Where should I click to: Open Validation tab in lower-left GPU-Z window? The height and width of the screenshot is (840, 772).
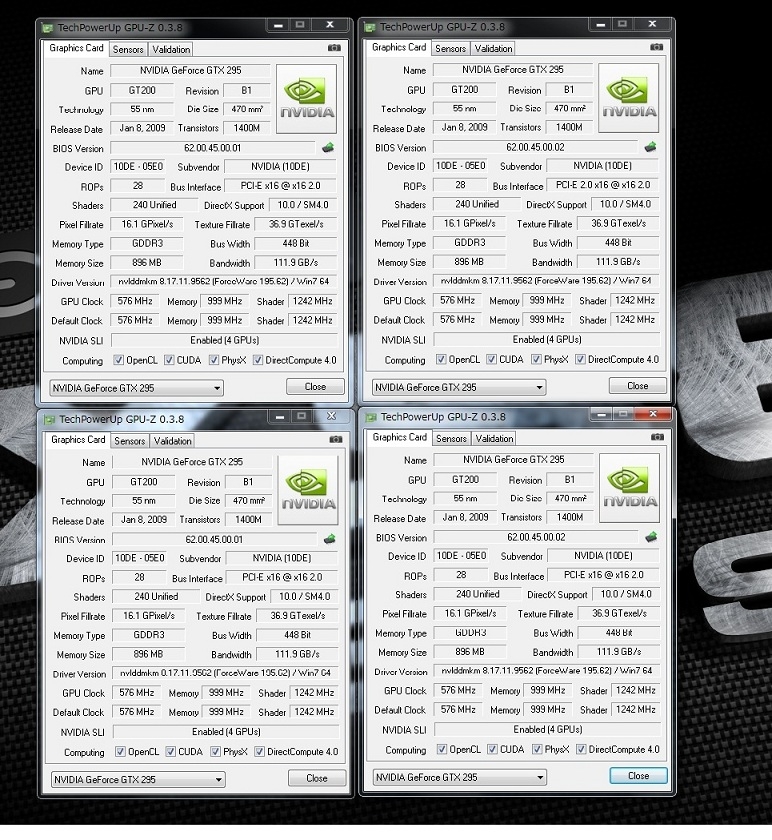(173, 441)
